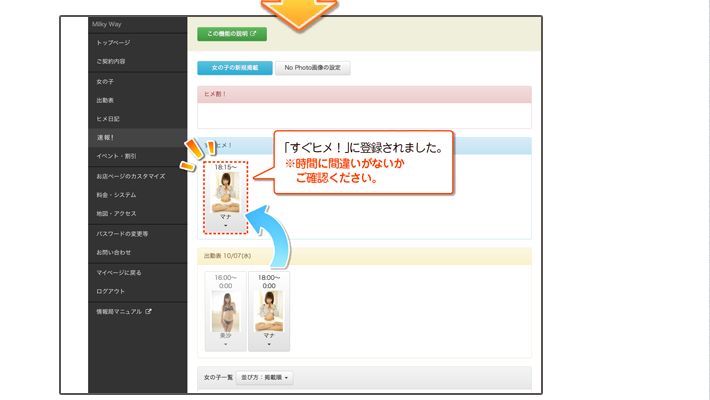The height and width of the screenshot is (400, 710).
Task: Open パスワードの変更等 in the sidebar
Action: [x=122, y=234]
